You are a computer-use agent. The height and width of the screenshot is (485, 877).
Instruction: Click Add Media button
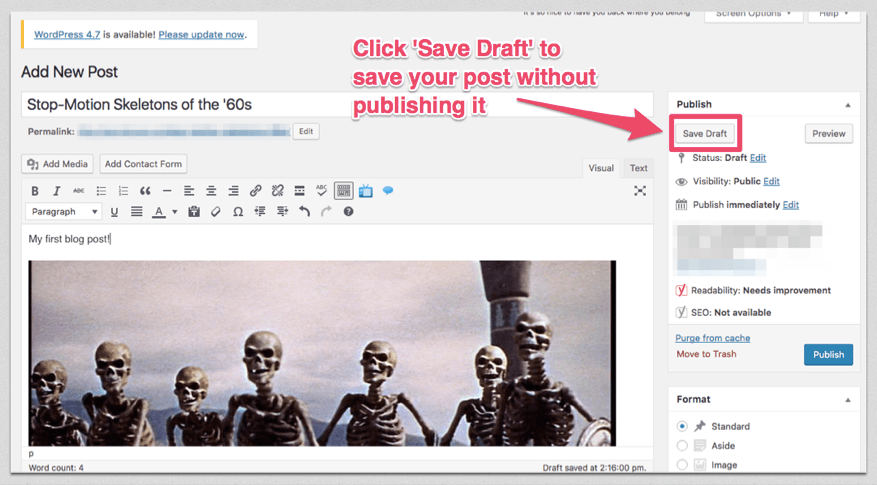58,164
